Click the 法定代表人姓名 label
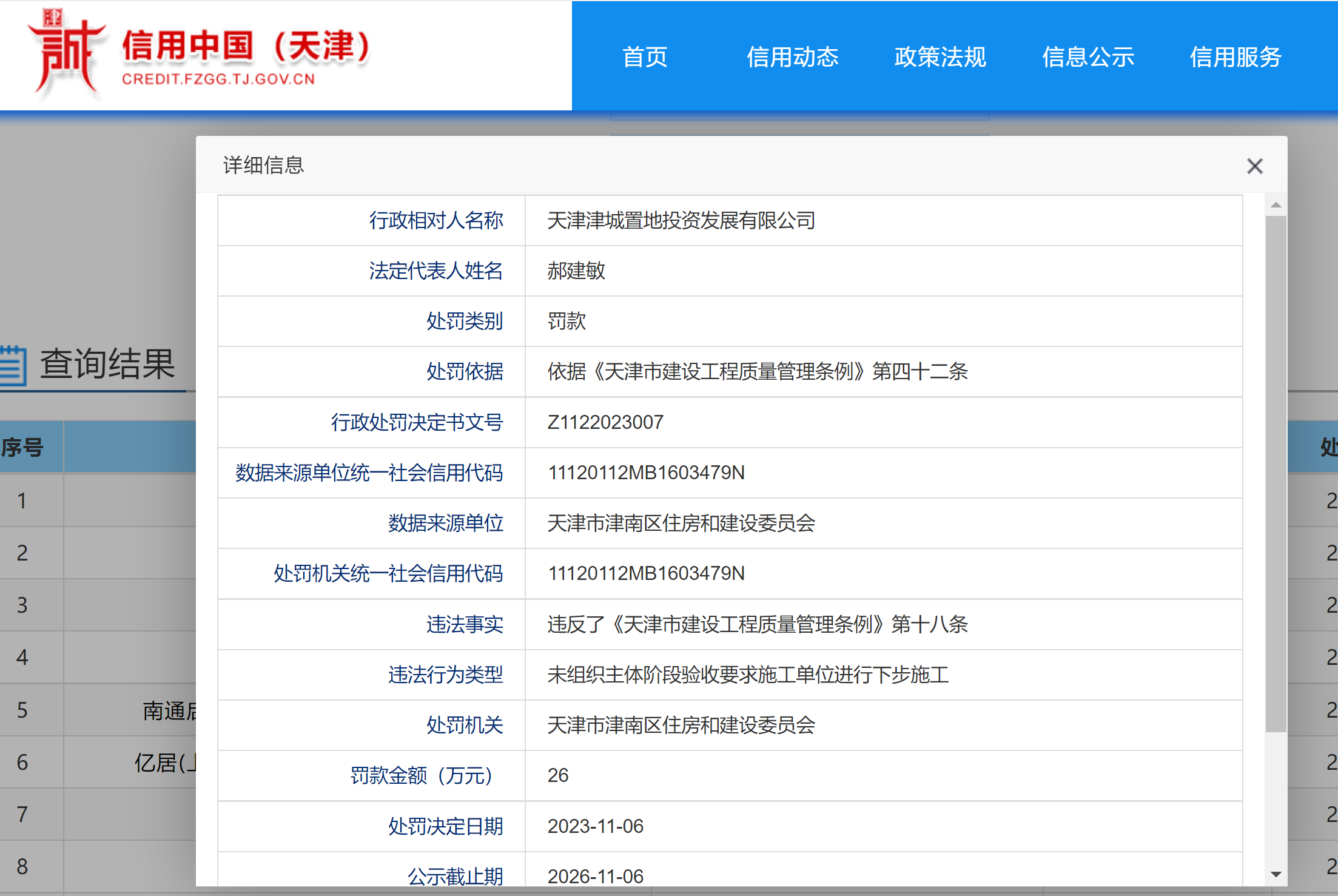 coord(436,271)
